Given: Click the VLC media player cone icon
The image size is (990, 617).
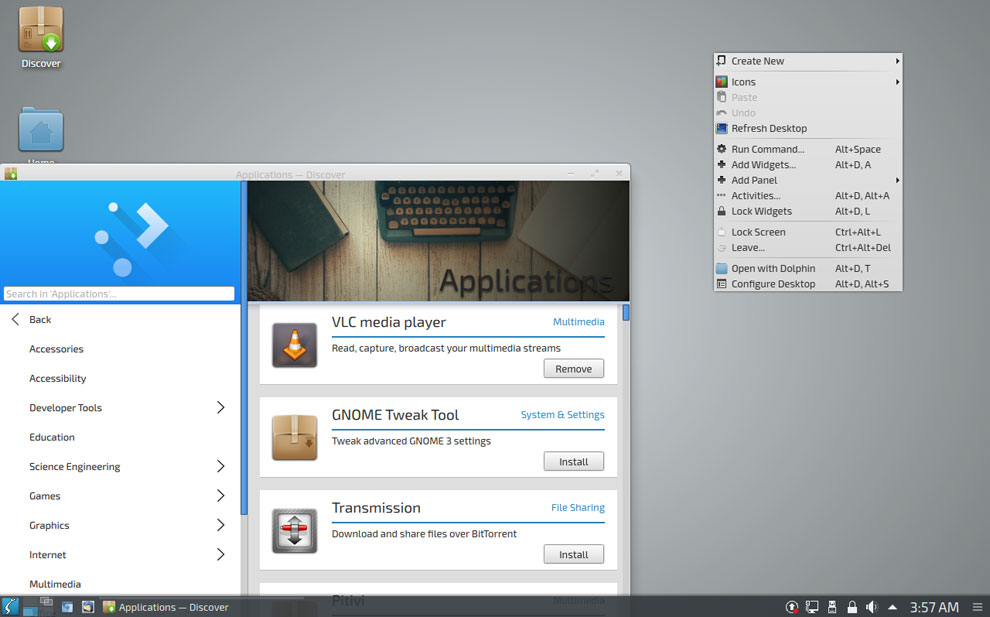Looking at the screenshot, I should point(295,345).
